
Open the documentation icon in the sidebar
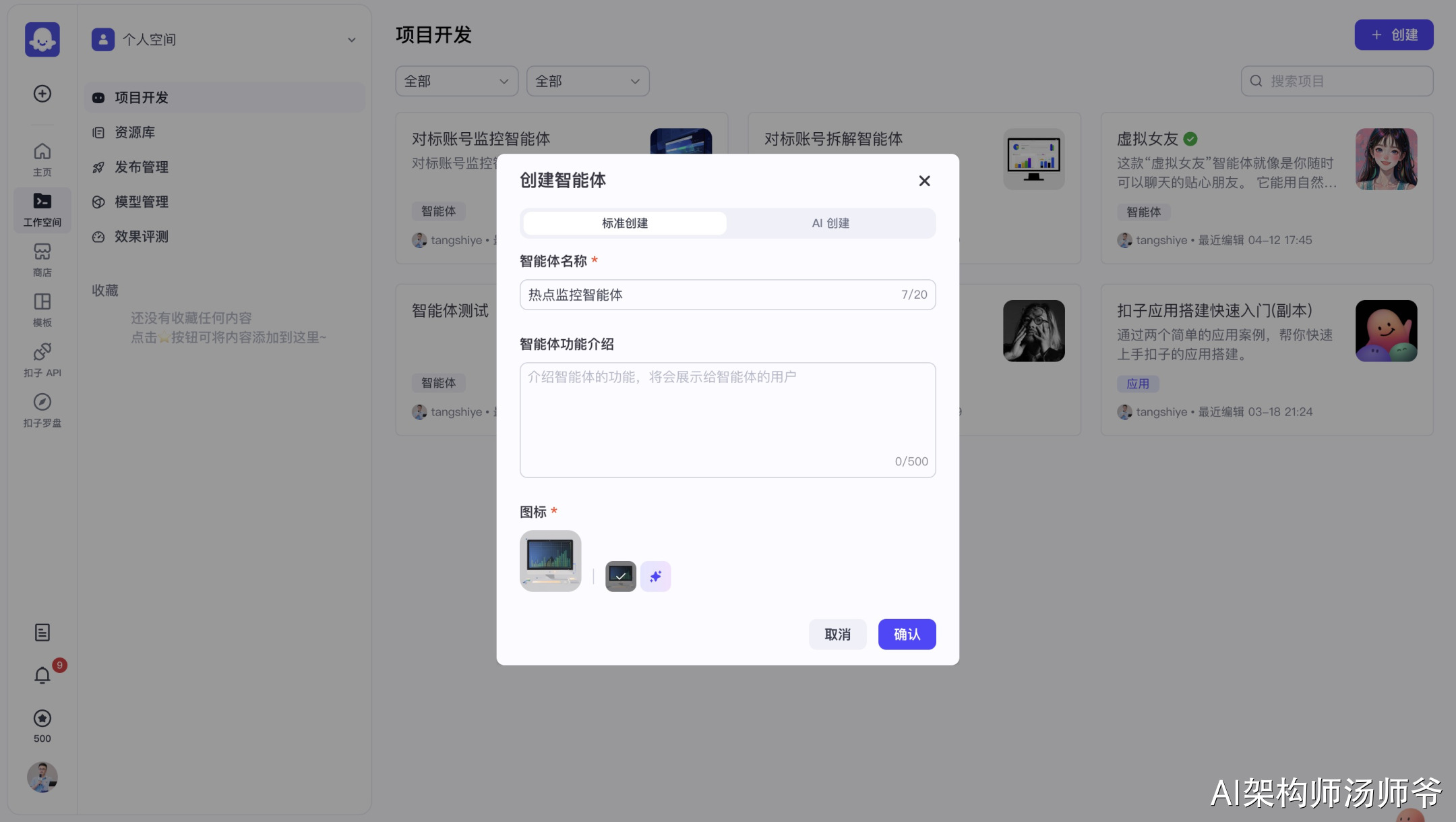42,632
